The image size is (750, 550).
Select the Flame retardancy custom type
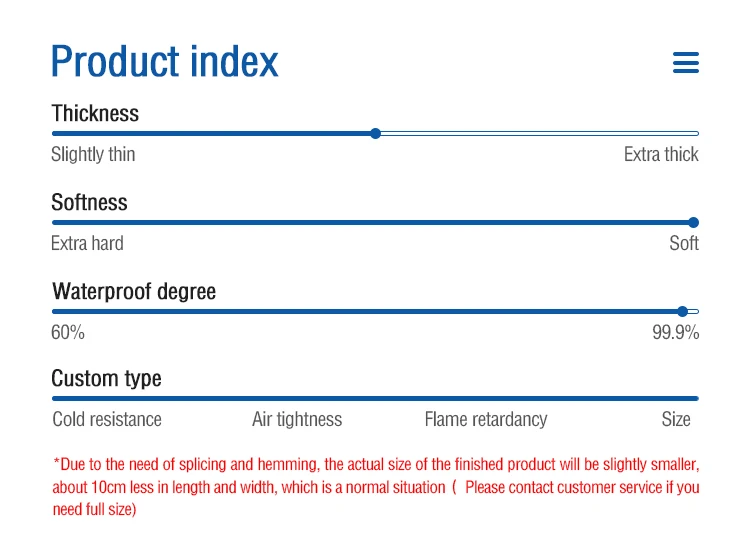486,419
